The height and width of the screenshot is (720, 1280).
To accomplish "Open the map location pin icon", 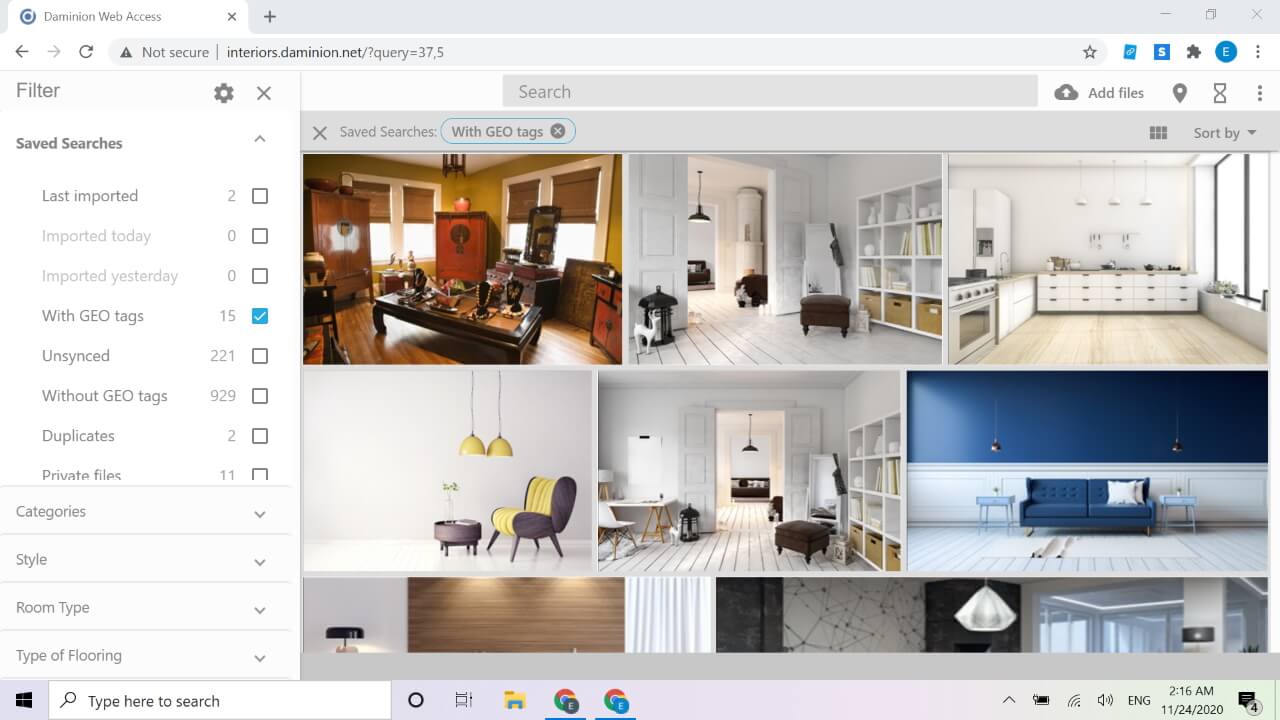I will pyautogui.click(x=1180, y=93).
